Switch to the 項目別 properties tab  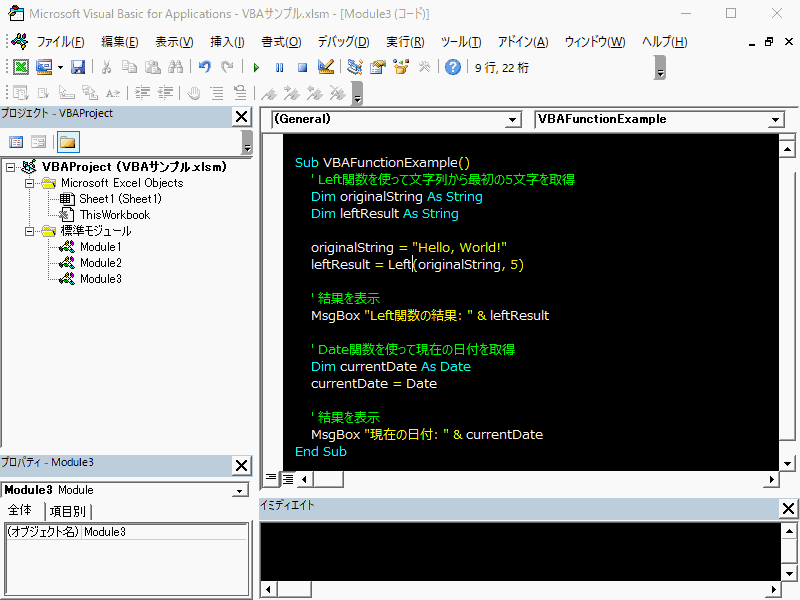(x=67, y=511)
